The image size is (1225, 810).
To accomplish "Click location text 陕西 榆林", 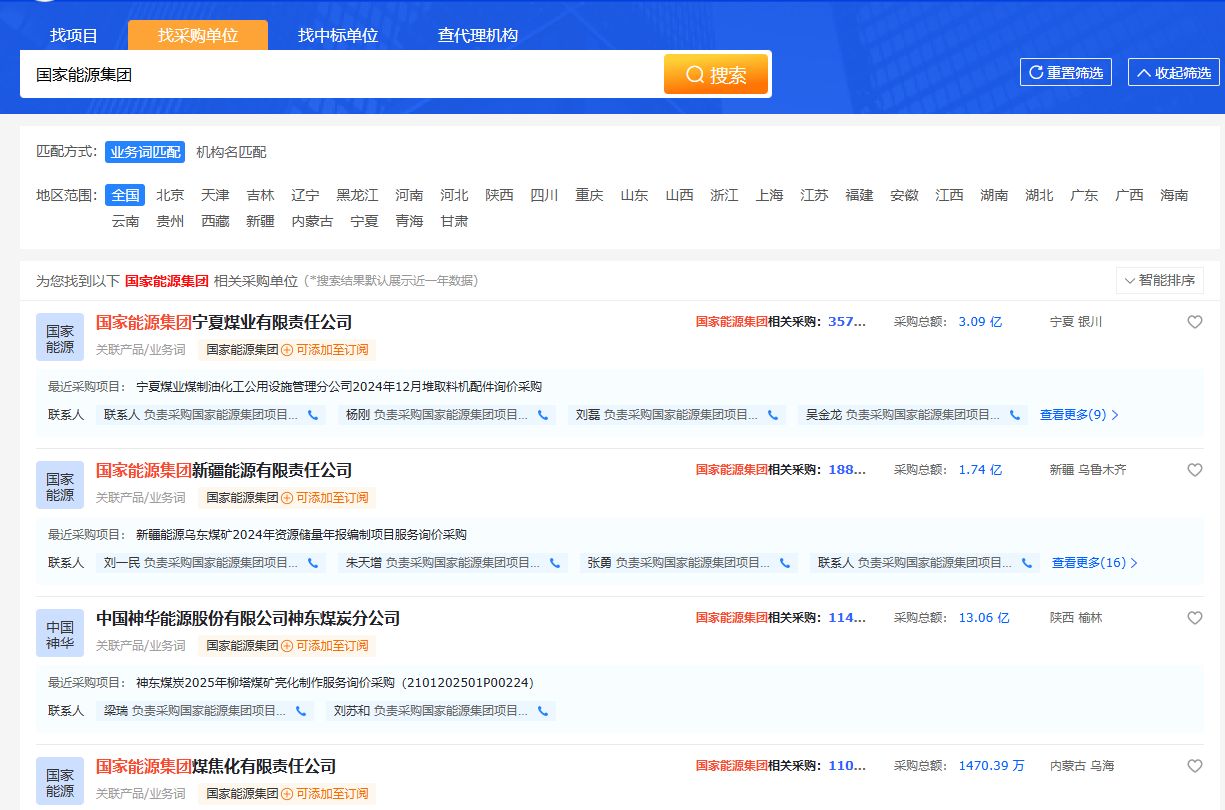I will [x=1076, y=618].
